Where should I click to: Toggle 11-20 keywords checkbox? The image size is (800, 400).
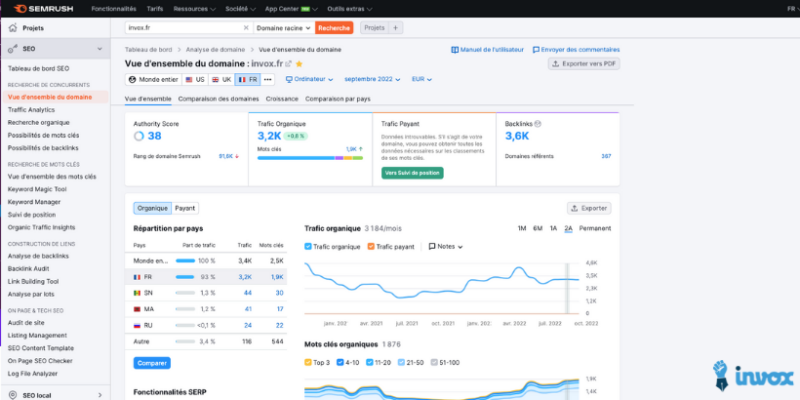pos(369,363)
